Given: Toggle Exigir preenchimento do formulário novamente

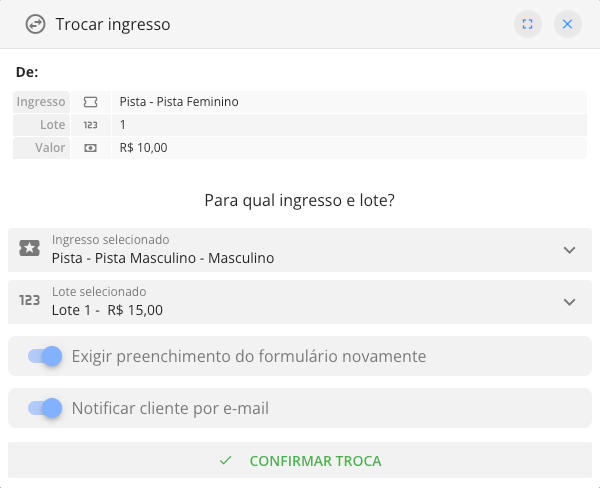Looking at the screenshot, I should click(45, 356).
